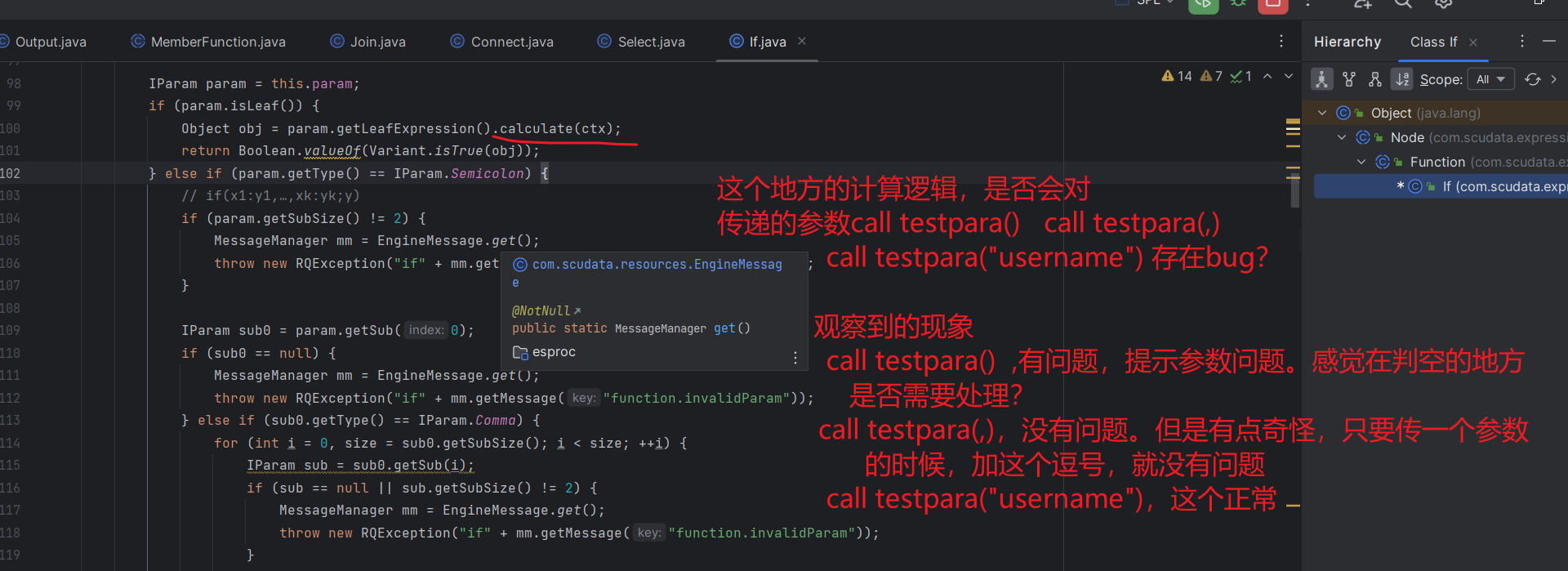Switch to supertypes hierarchy view
Image resolution: width=1568 pixels, height=571 pixels.
pyautogui.click(x=1349, y=79)
